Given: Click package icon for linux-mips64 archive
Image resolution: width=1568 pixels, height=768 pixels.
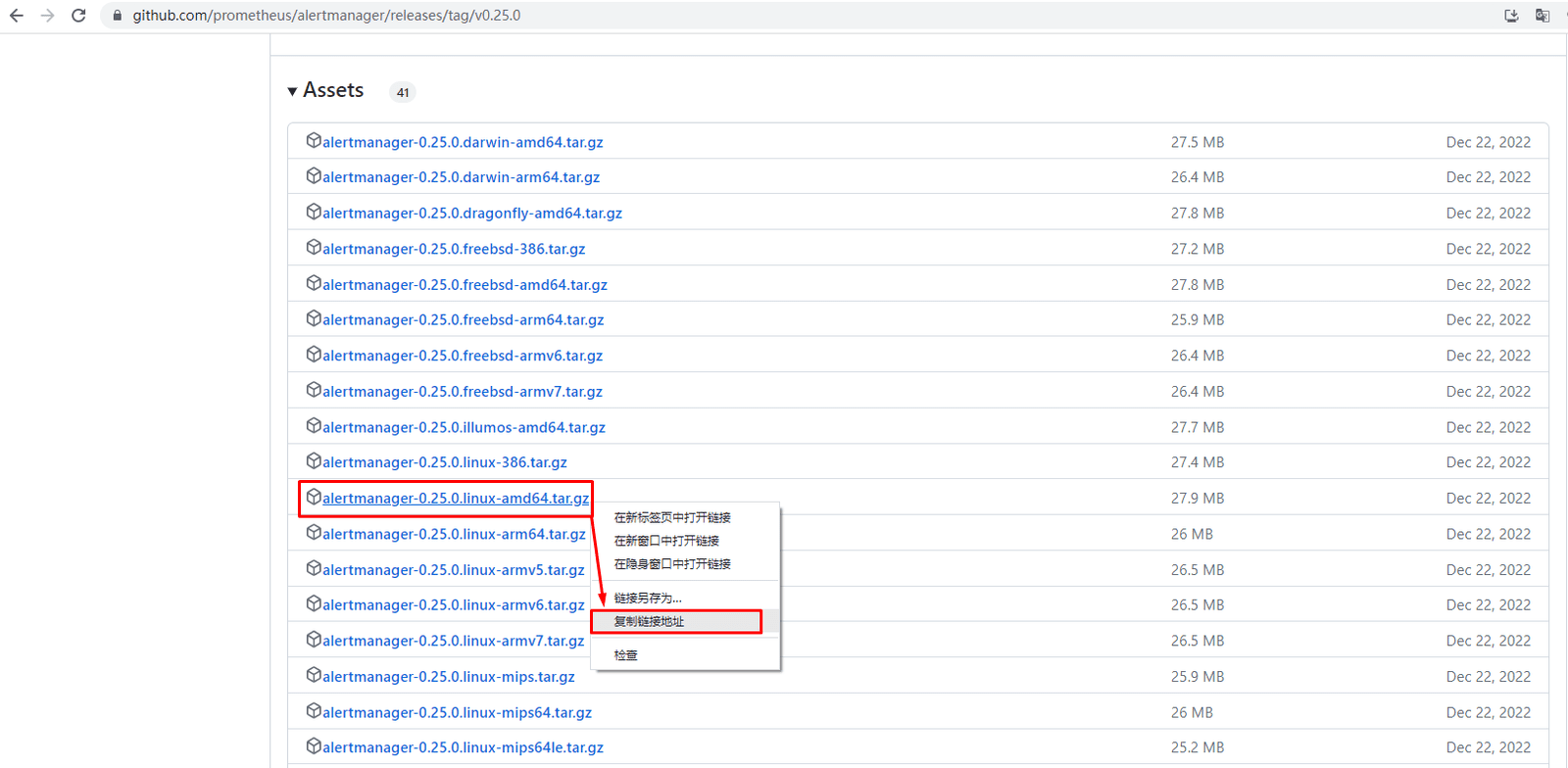Looking at the screenshot, I should 314,711.
